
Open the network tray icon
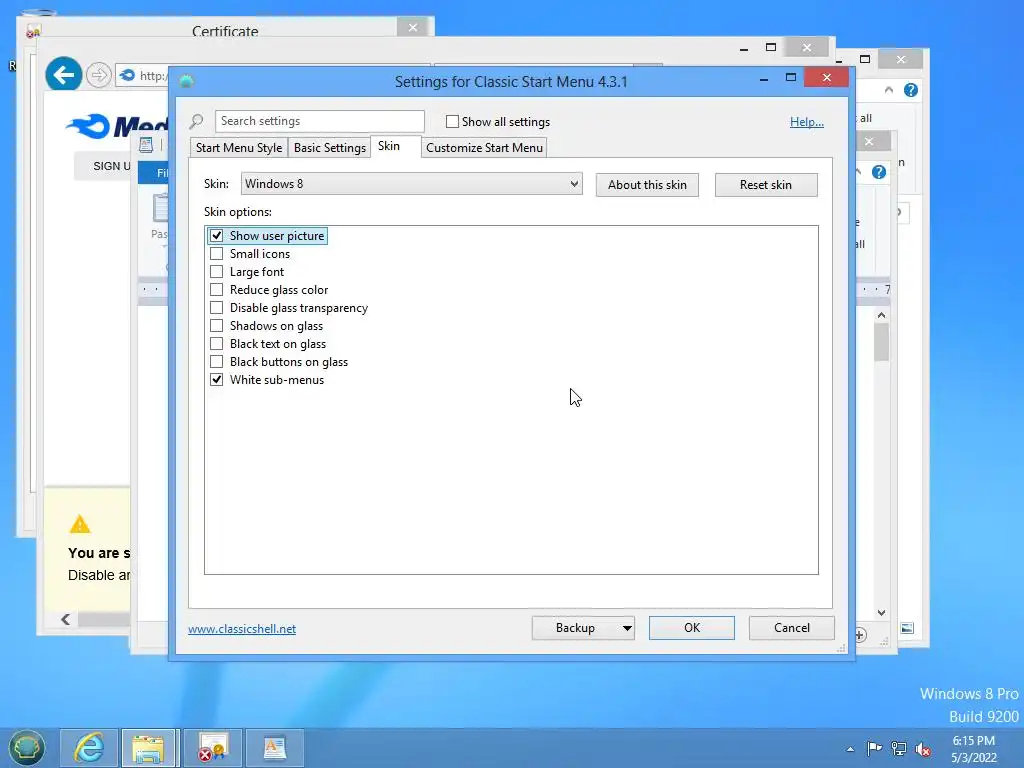pos(899,749)
